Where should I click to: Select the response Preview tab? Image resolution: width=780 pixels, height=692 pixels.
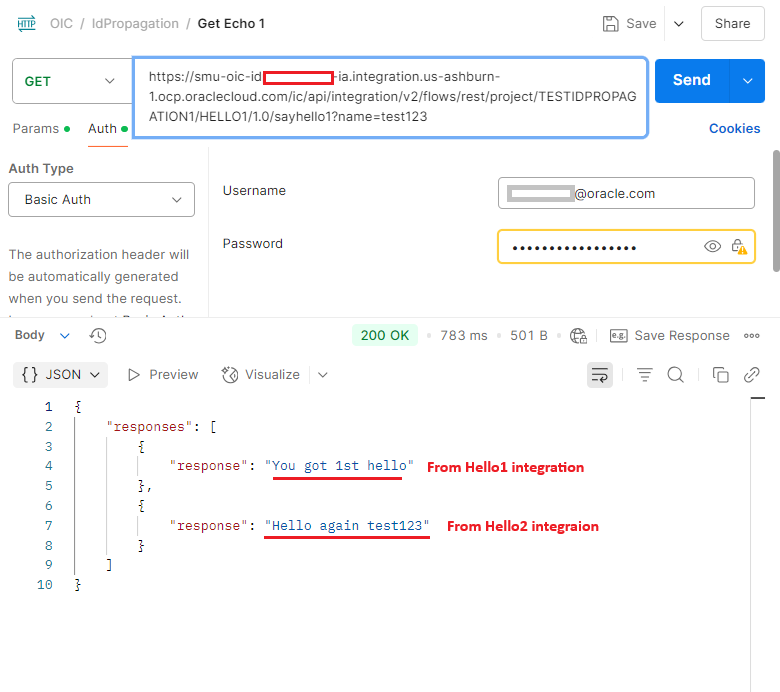click(163, 375)
